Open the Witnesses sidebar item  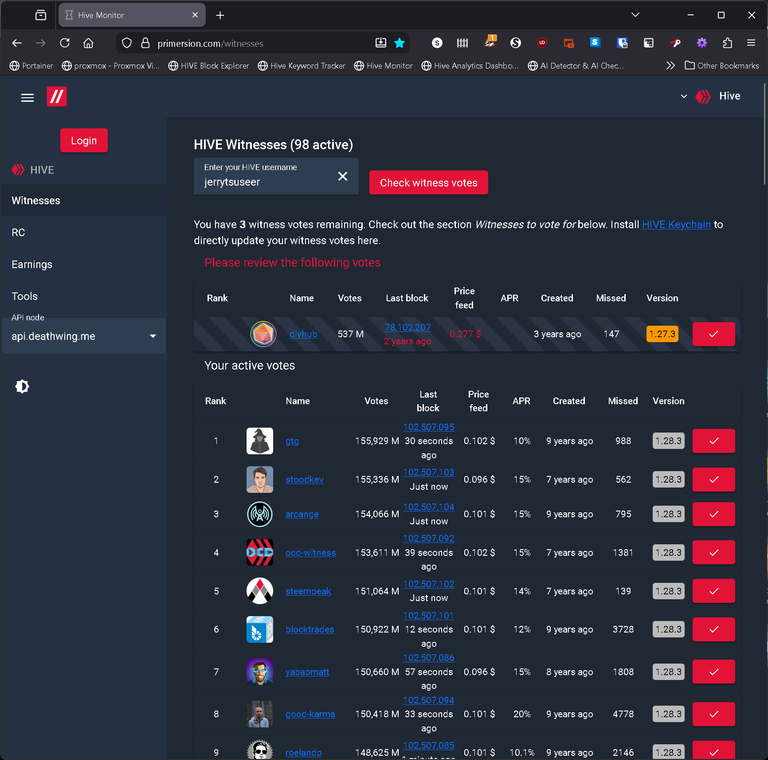pyautogui.click(x=84, y=200)
